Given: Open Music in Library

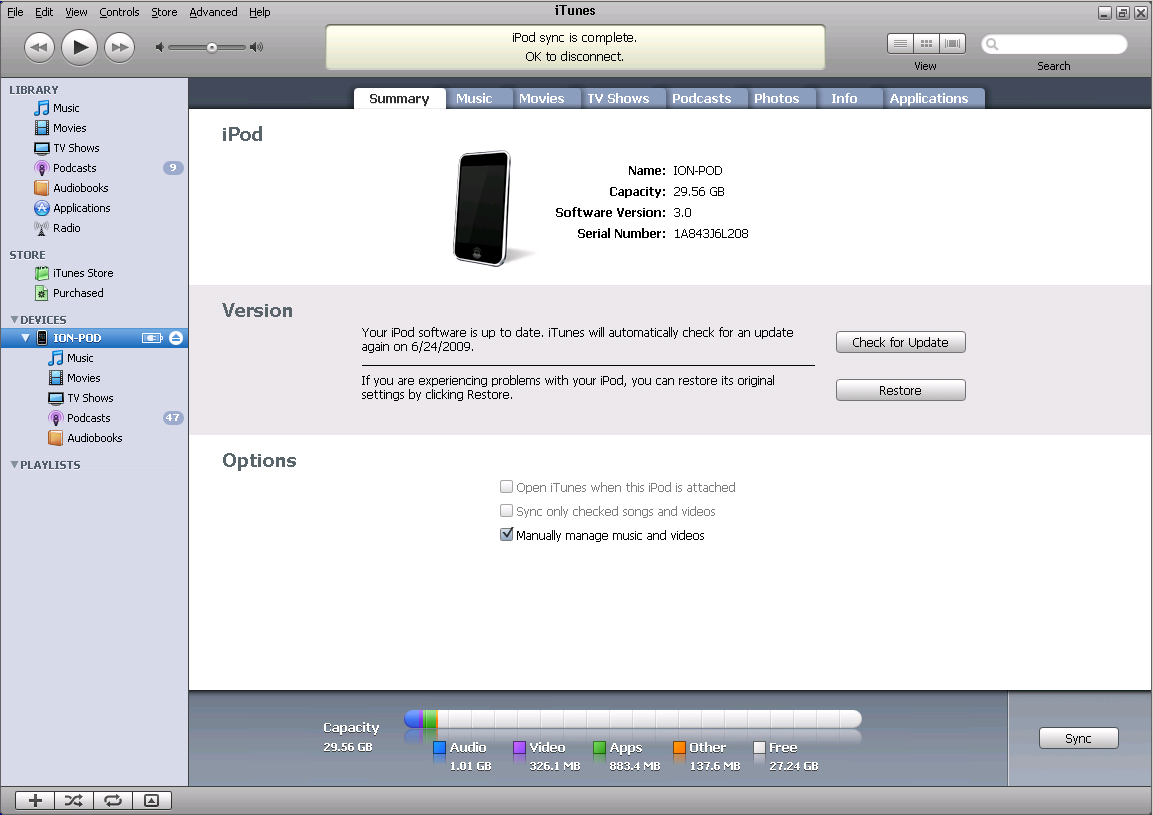Looking at the screenshot, I should [65, 108].
